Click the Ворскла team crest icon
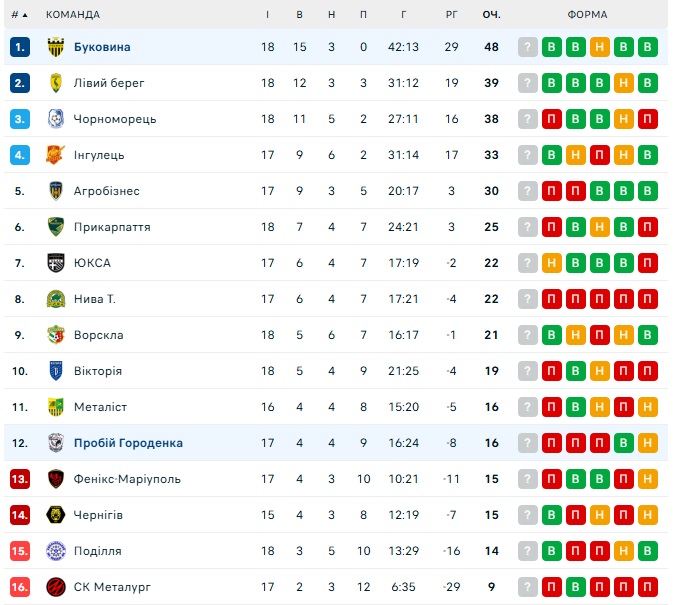 56,335
